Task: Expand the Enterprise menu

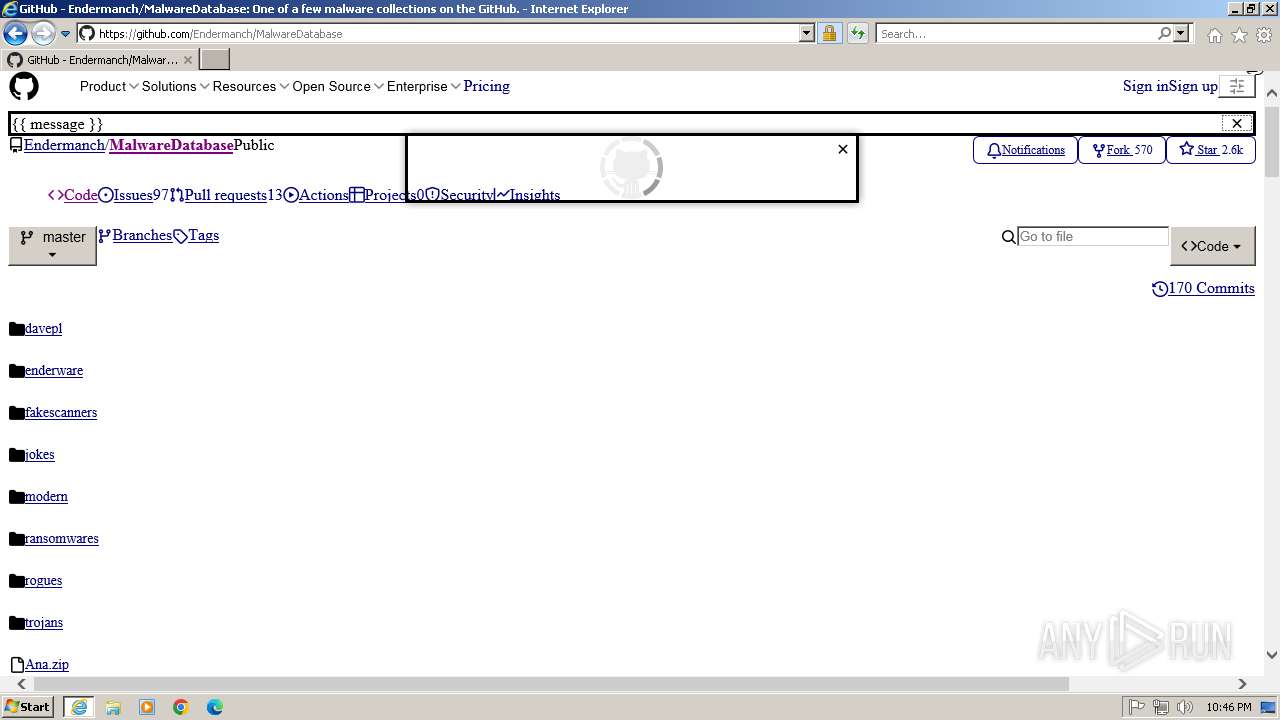Action: pos(423,86)
